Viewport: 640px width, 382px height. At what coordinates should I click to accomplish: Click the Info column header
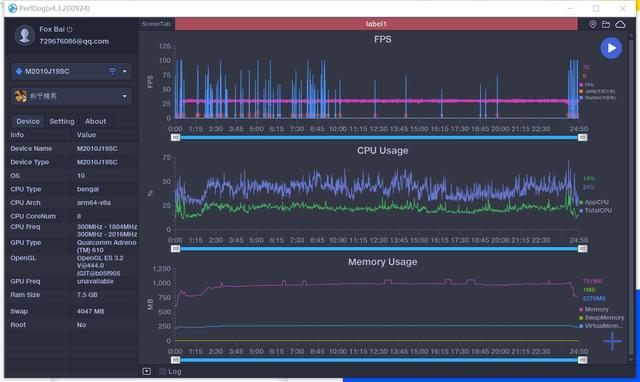17,135
